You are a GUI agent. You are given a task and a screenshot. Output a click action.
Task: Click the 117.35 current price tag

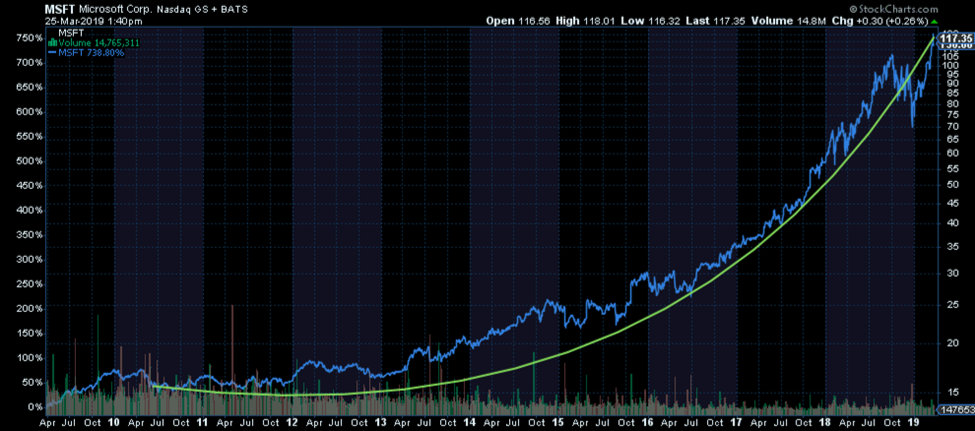(x=956, y=37)
